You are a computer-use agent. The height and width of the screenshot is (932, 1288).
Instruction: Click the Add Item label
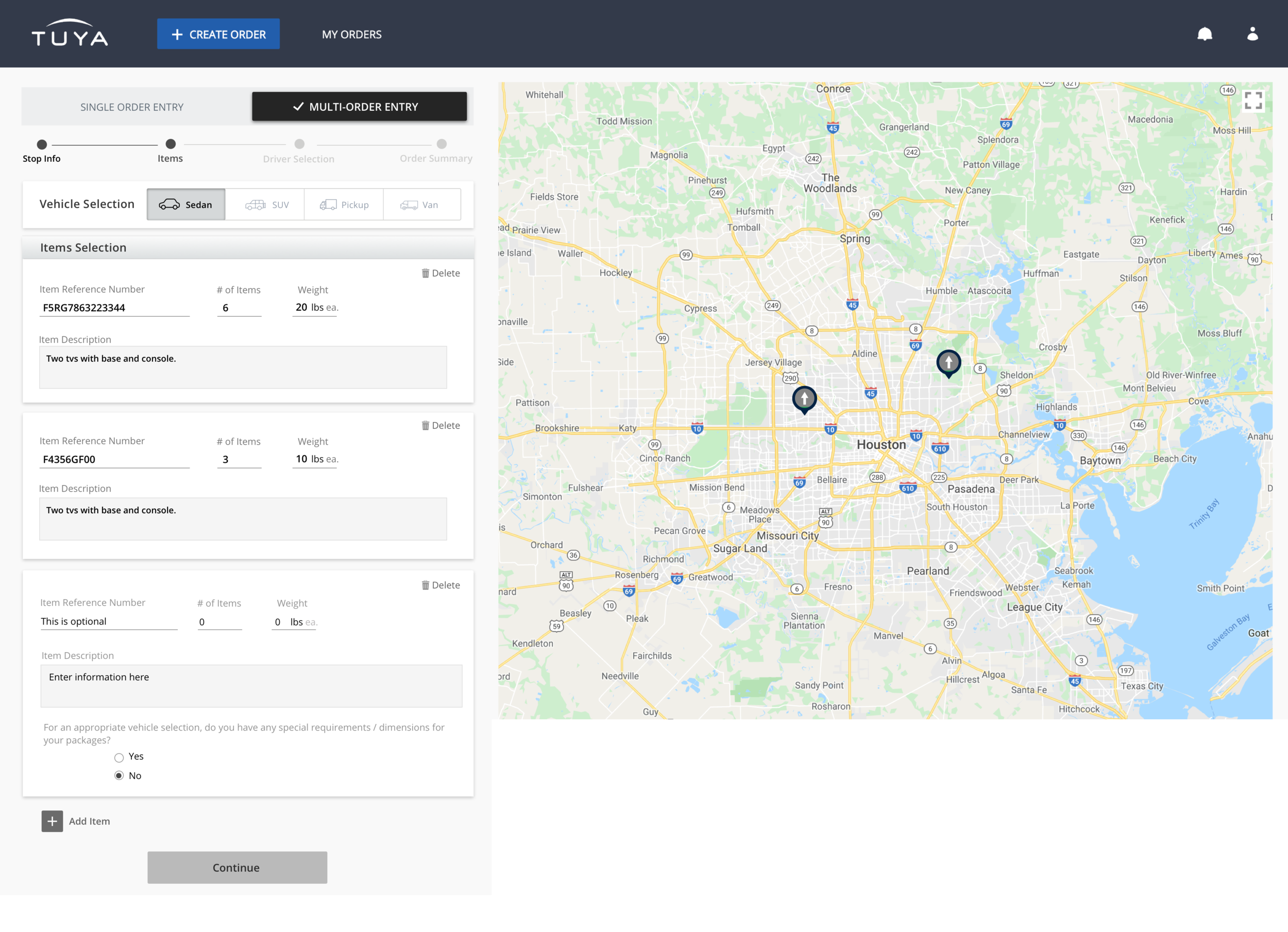pyautogui.click(x=90, y=821)
